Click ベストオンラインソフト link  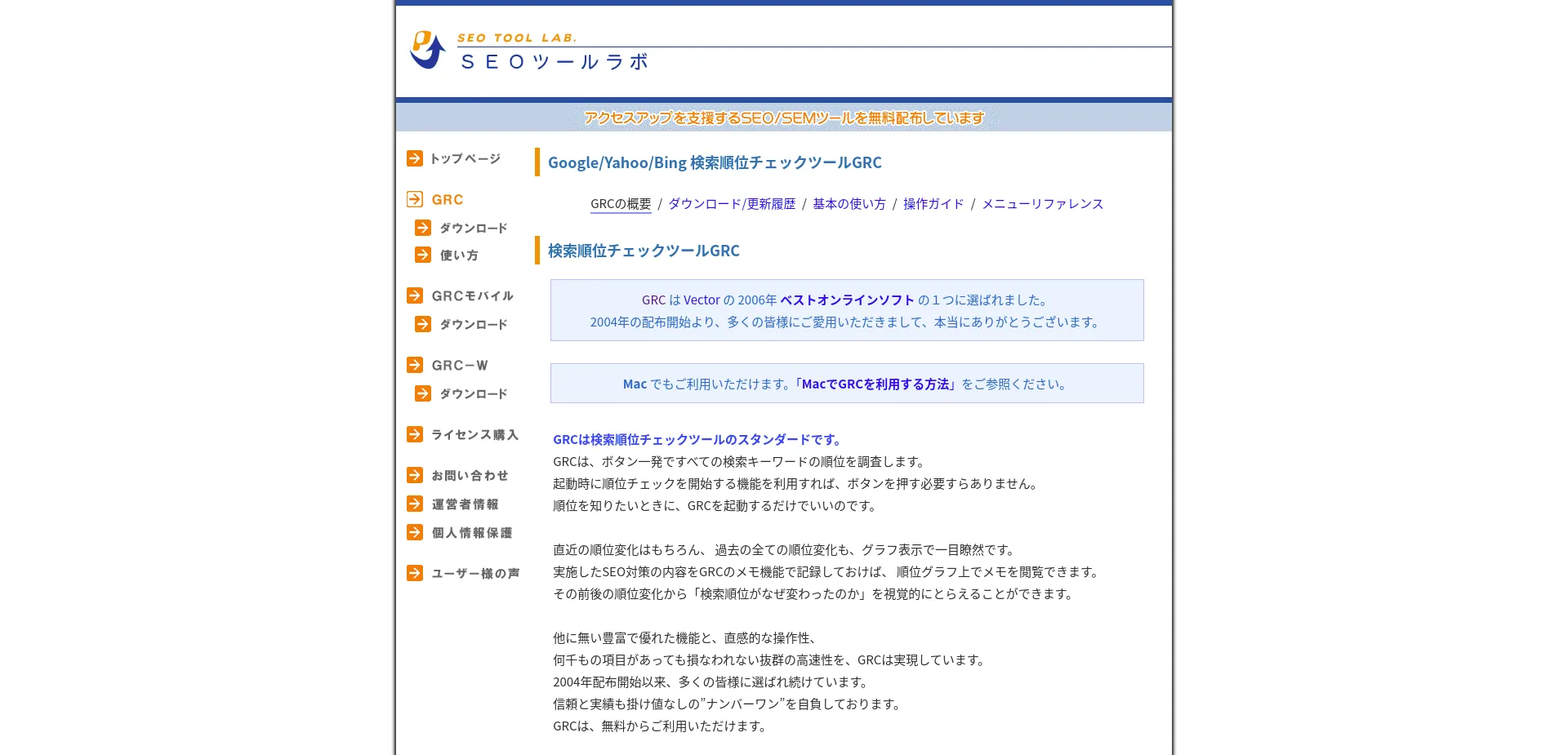point(847,300)
